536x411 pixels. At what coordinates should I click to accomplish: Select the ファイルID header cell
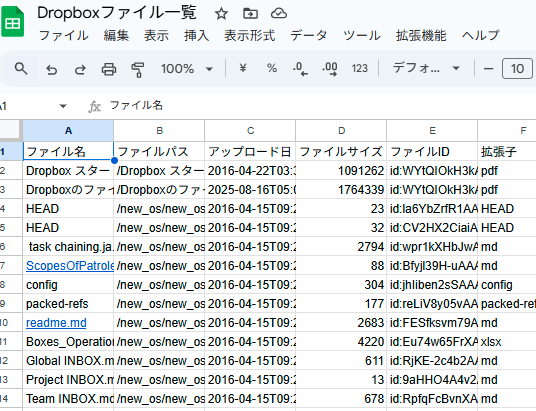[x=432, y=151]
